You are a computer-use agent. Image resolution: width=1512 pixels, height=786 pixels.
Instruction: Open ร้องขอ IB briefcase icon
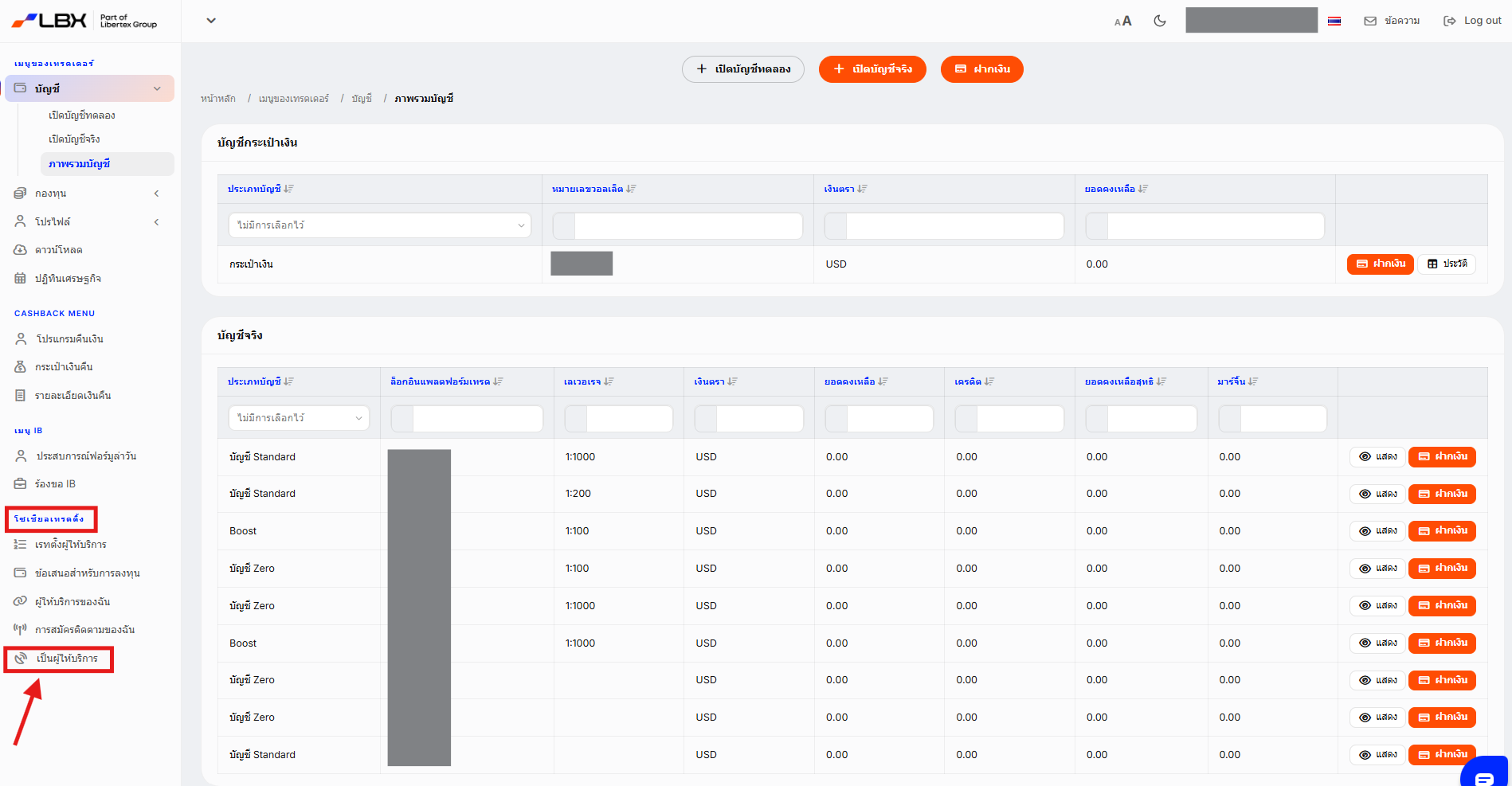21,484
